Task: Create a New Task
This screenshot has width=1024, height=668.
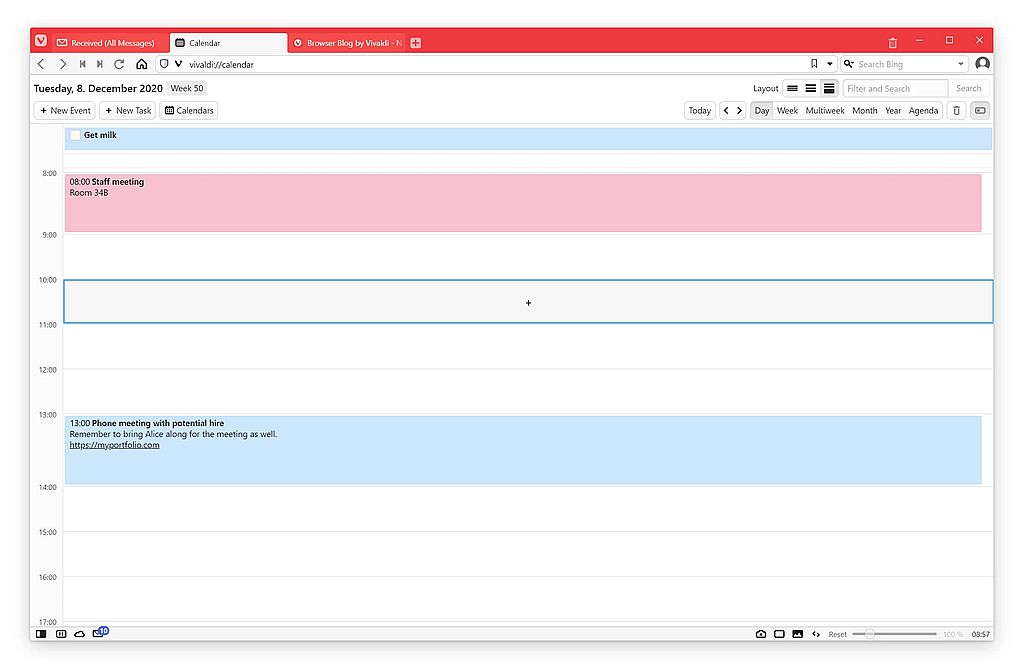Action: point(128,110)
